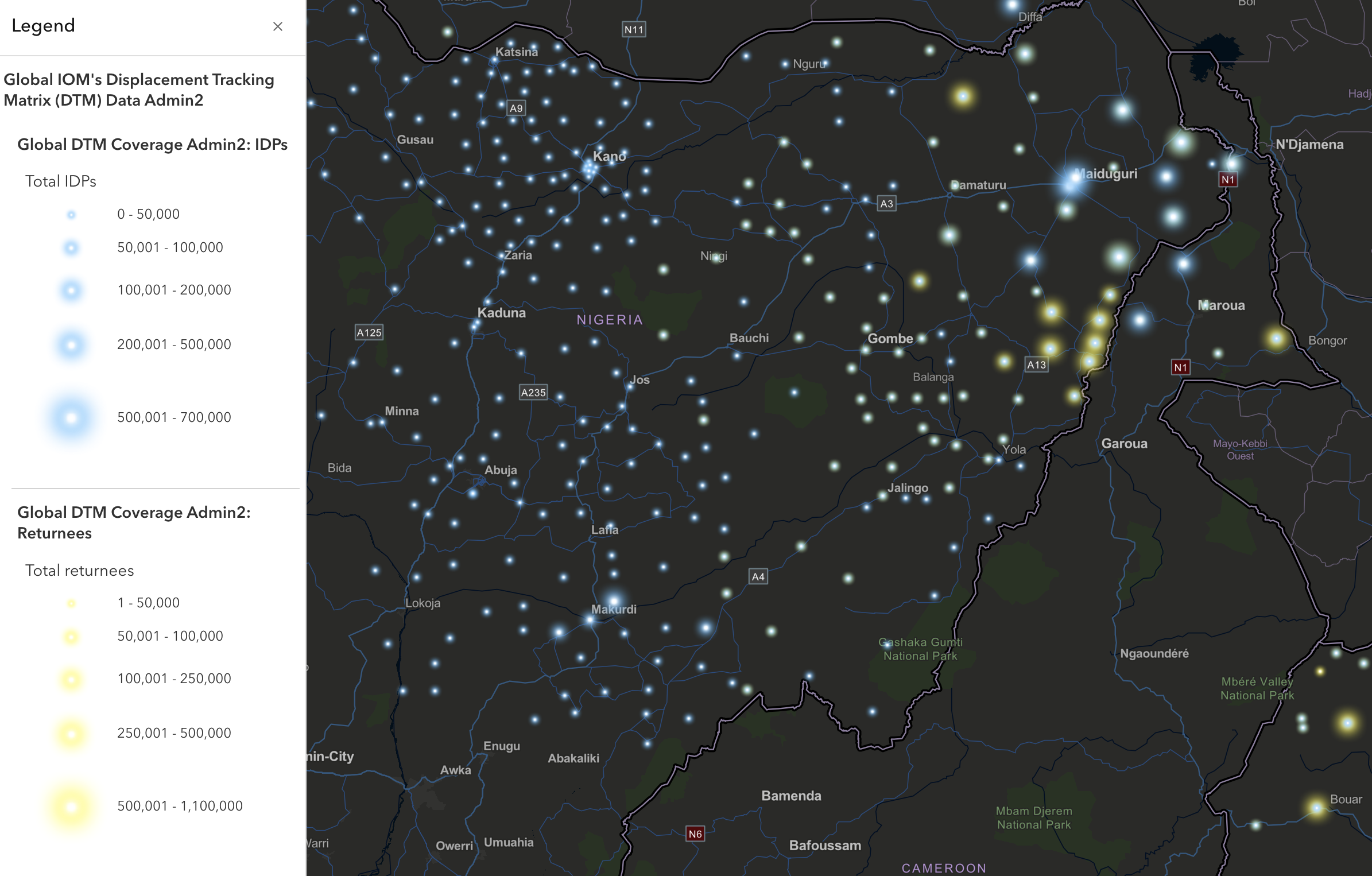Click the Global DTM Coverage Admin2: IDPs heading
This screenshot has height=876, width=1372.
[153, 144]
